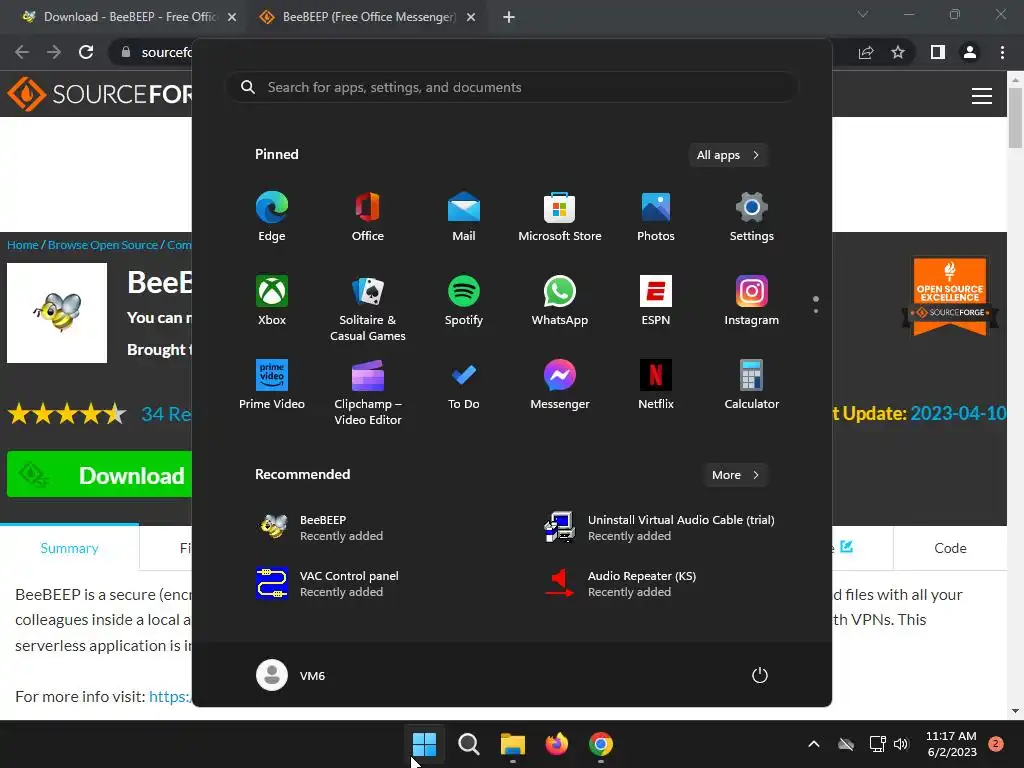Click the power button in Start menu
Viewport: 1024px width, 768px height.
click(x=760, y=675)
